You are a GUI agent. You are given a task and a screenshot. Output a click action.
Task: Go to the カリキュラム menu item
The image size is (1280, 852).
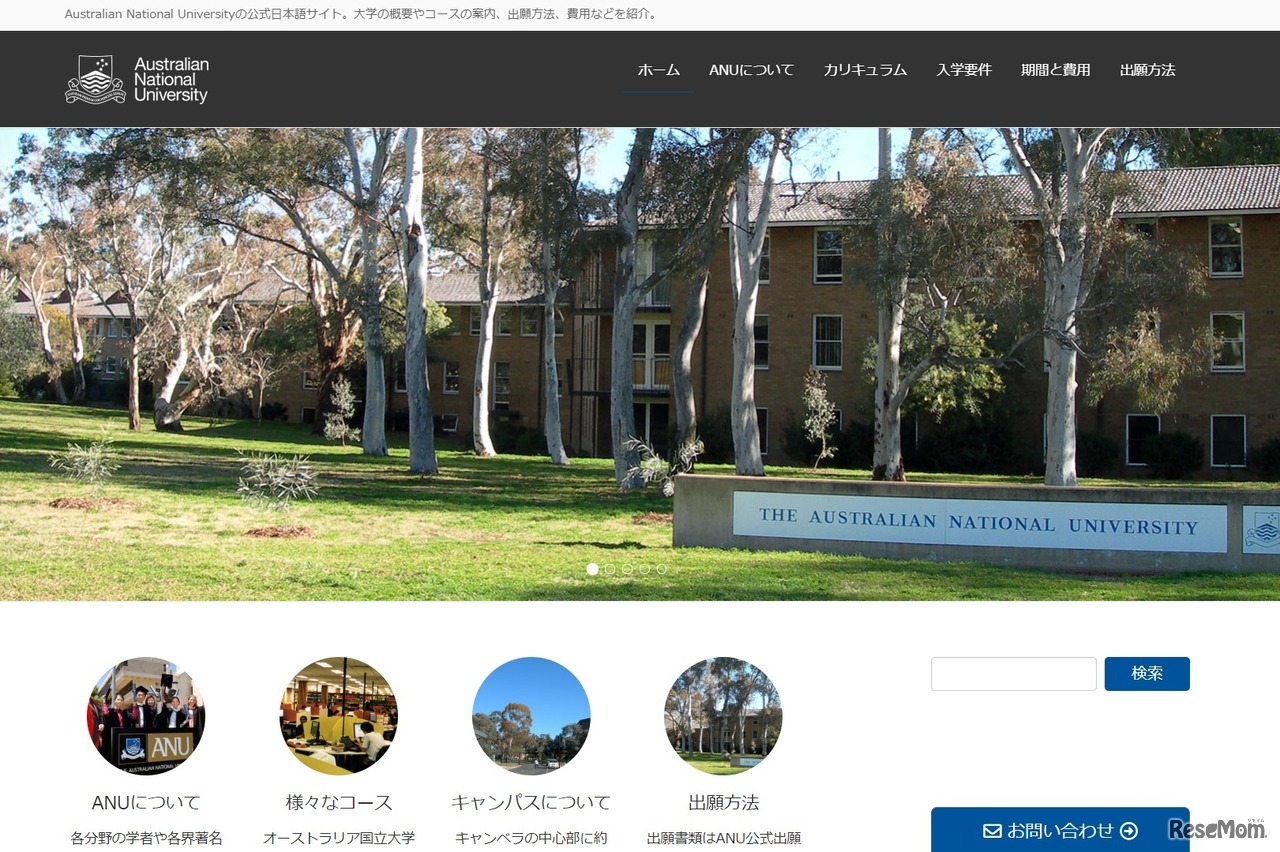tap(865, 70)
